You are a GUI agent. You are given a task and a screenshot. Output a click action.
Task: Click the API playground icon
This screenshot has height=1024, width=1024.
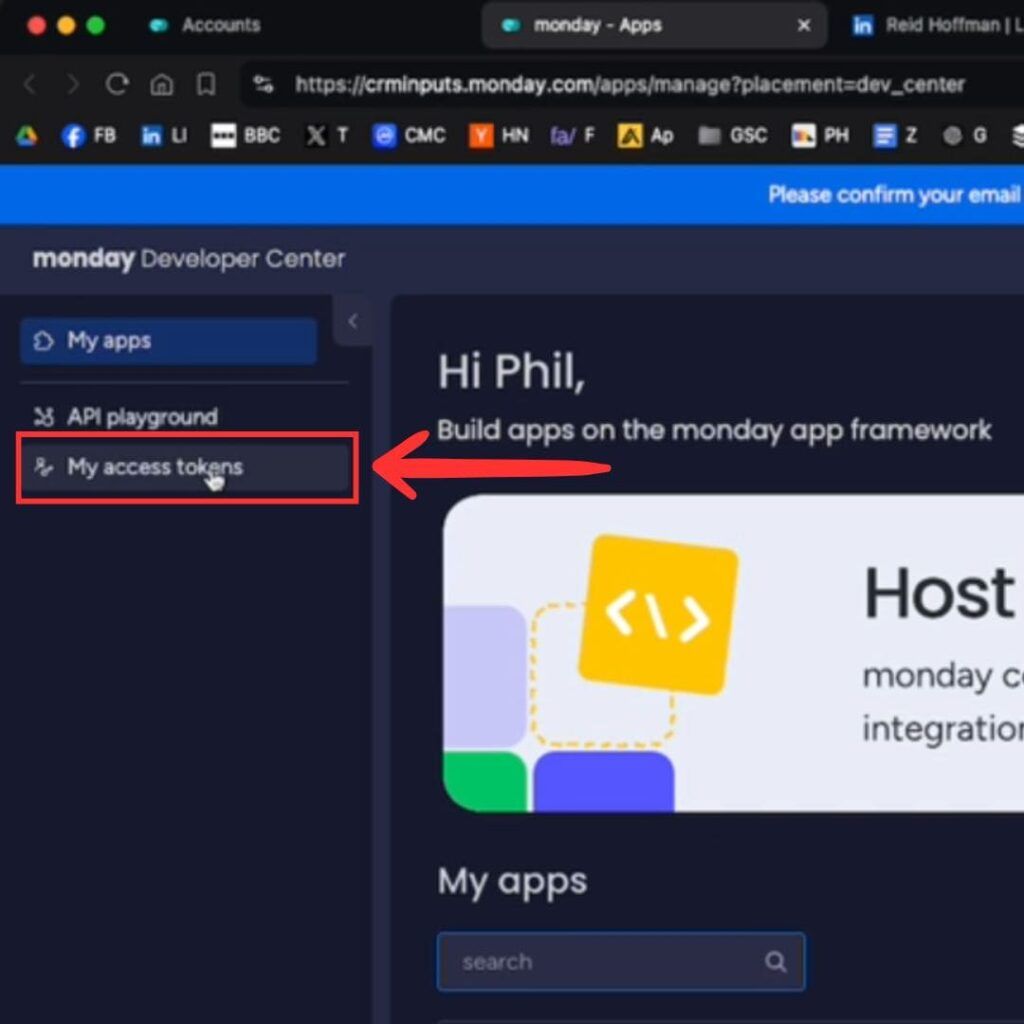(44, 417)
